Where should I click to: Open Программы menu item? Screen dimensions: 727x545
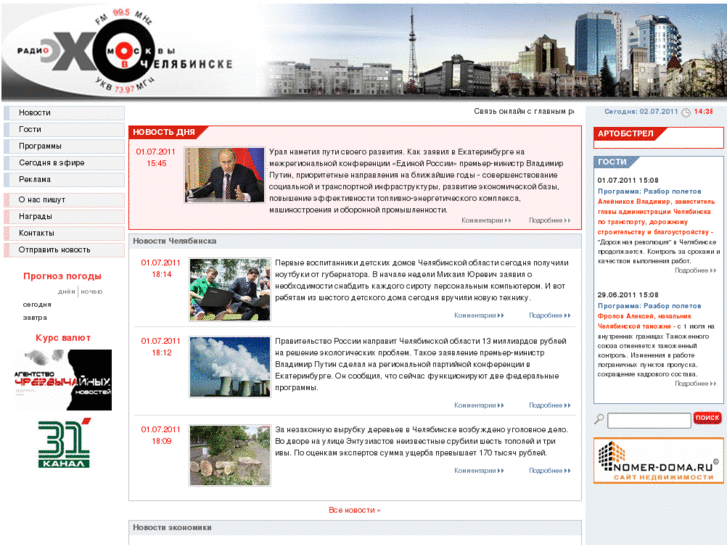coord(64,146)
